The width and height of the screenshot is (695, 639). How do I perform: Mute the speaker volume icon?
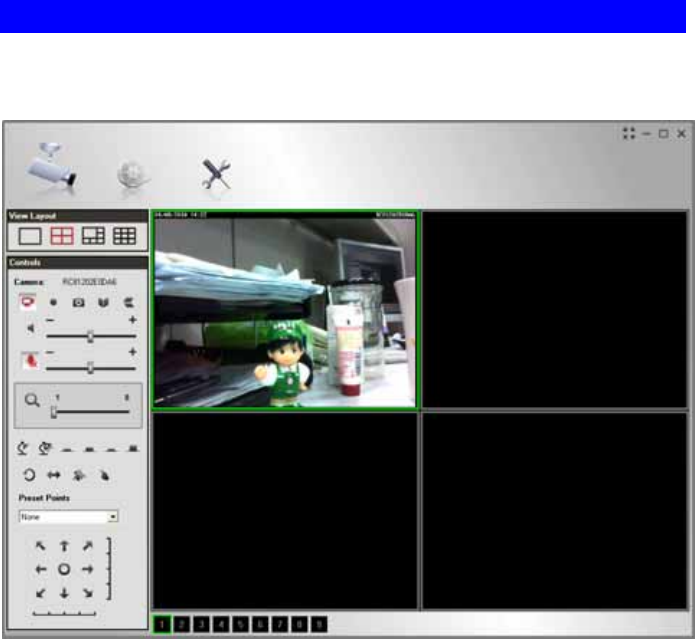click(x=30, y=328)
